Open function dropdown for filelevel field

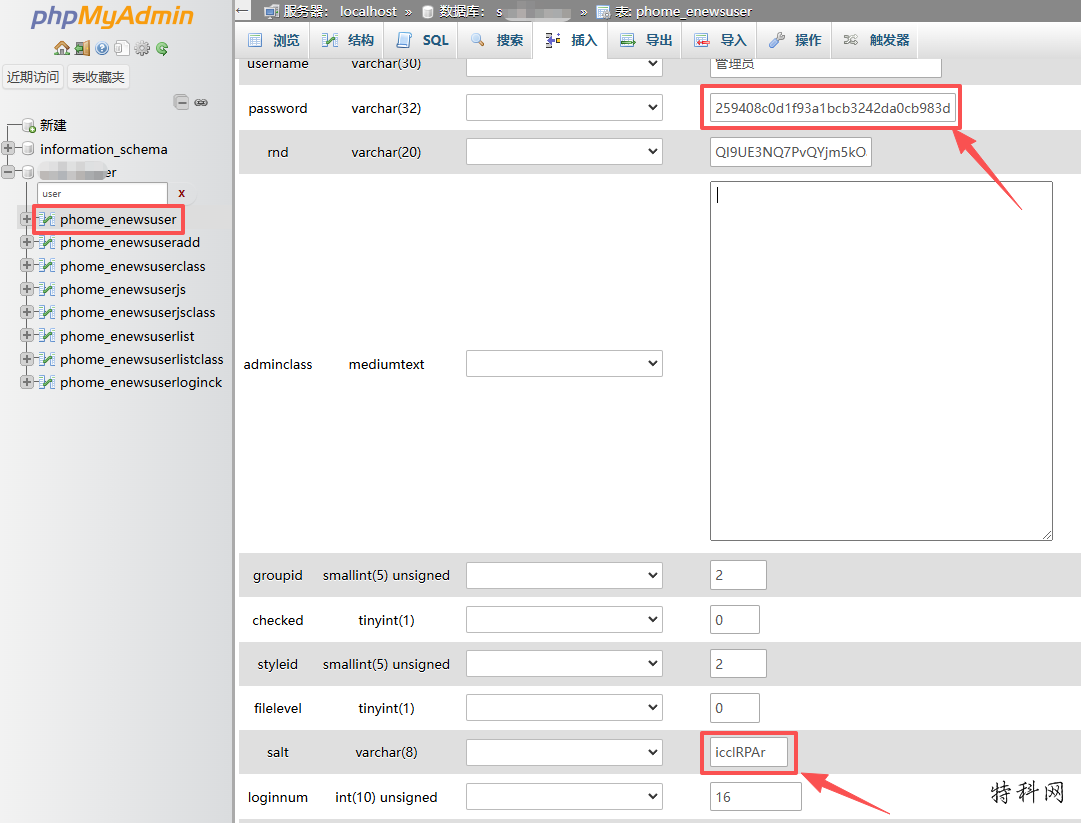point(564,708)
